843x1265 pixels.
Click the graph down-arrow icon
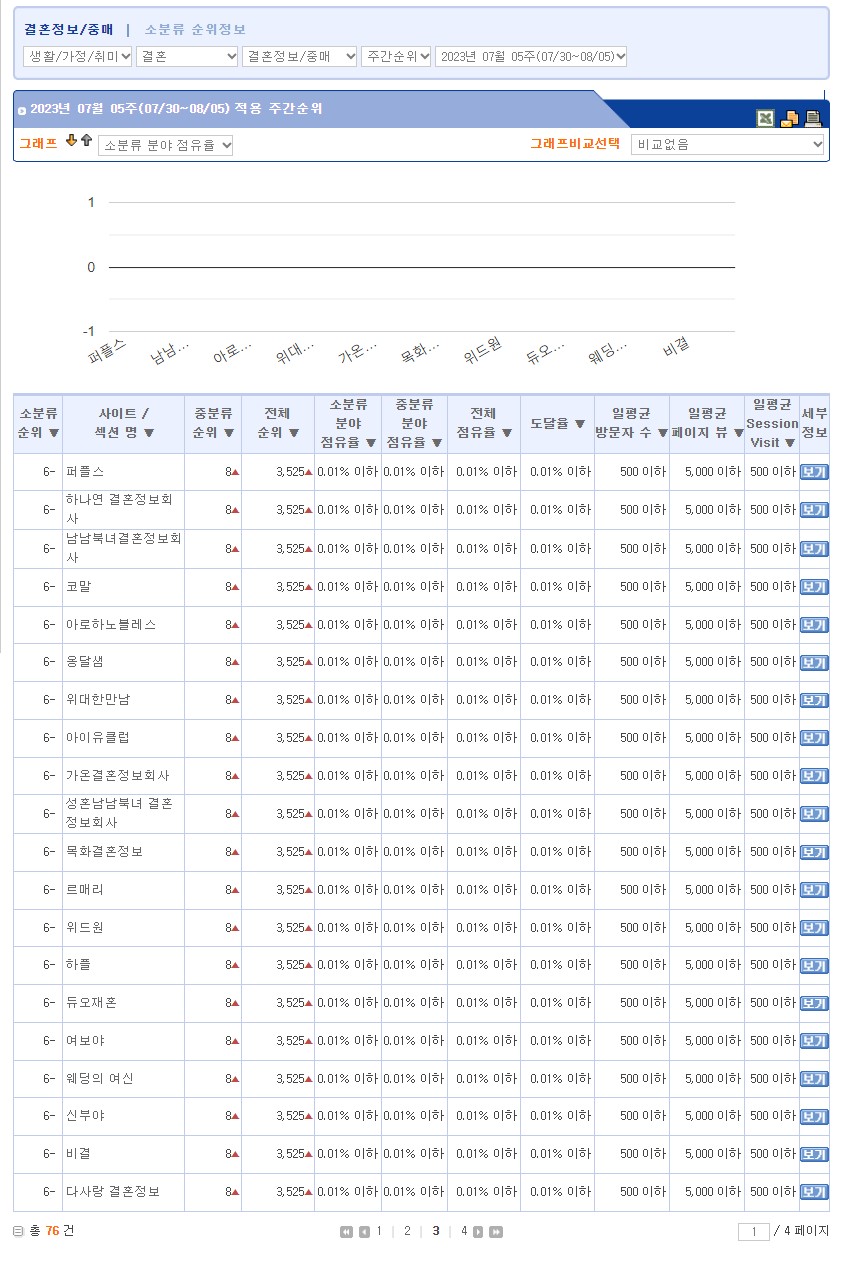coord(71,141)
